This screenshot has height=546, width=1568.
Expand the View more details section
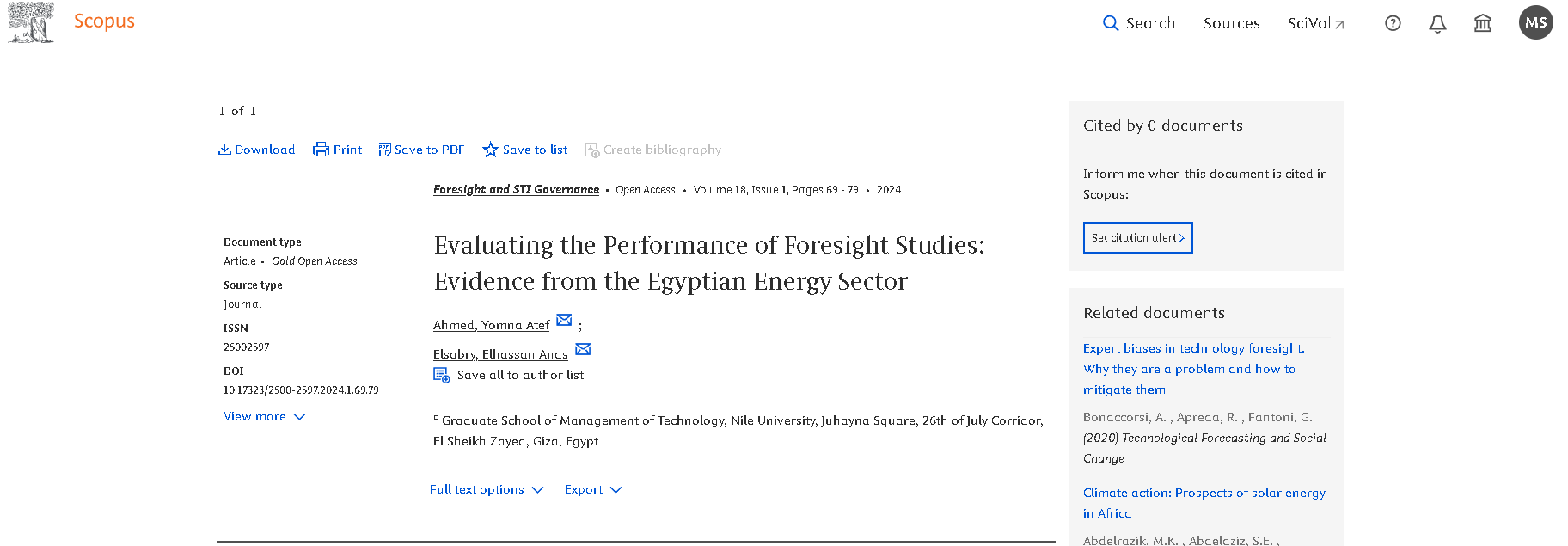(264, 416)
